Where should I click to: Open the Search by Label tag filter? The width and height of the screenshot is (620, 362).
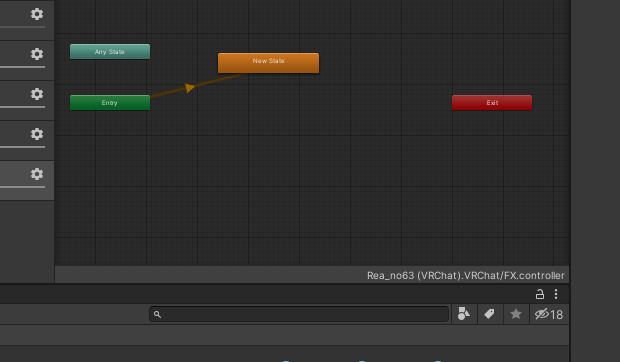(490, 314)
